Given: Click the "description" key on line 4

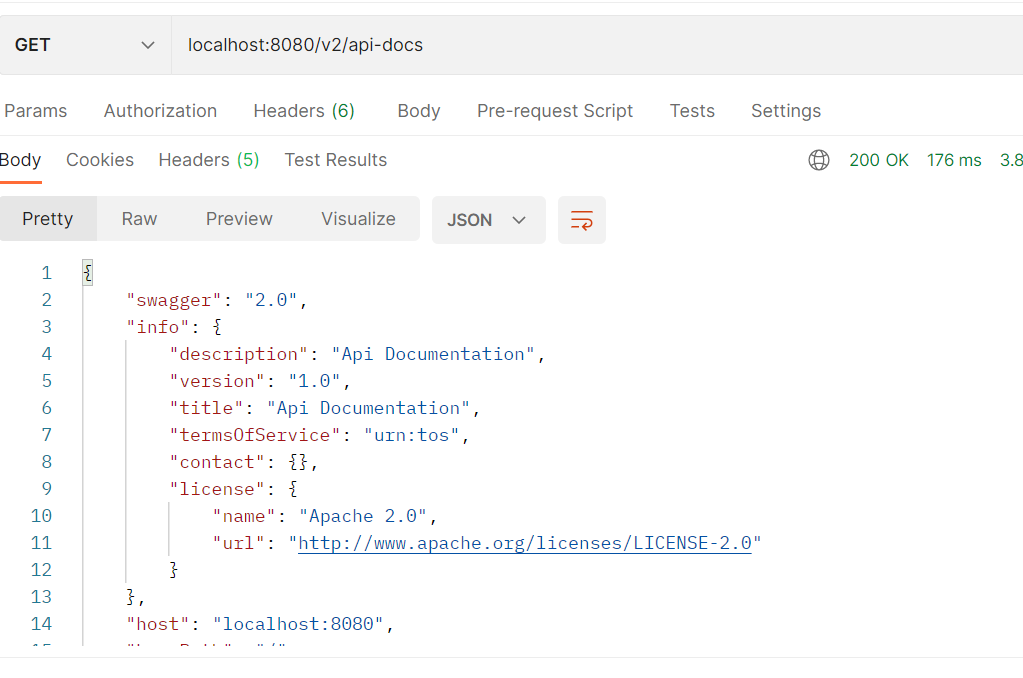Looking at the screenshot, I should click(238, 354).
